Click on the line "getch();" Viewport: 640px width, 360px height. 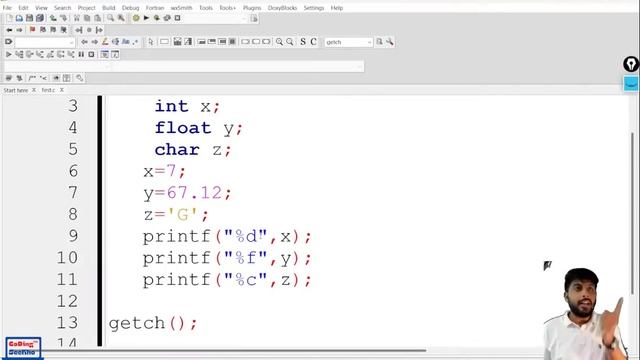click(x=153, y=323)
